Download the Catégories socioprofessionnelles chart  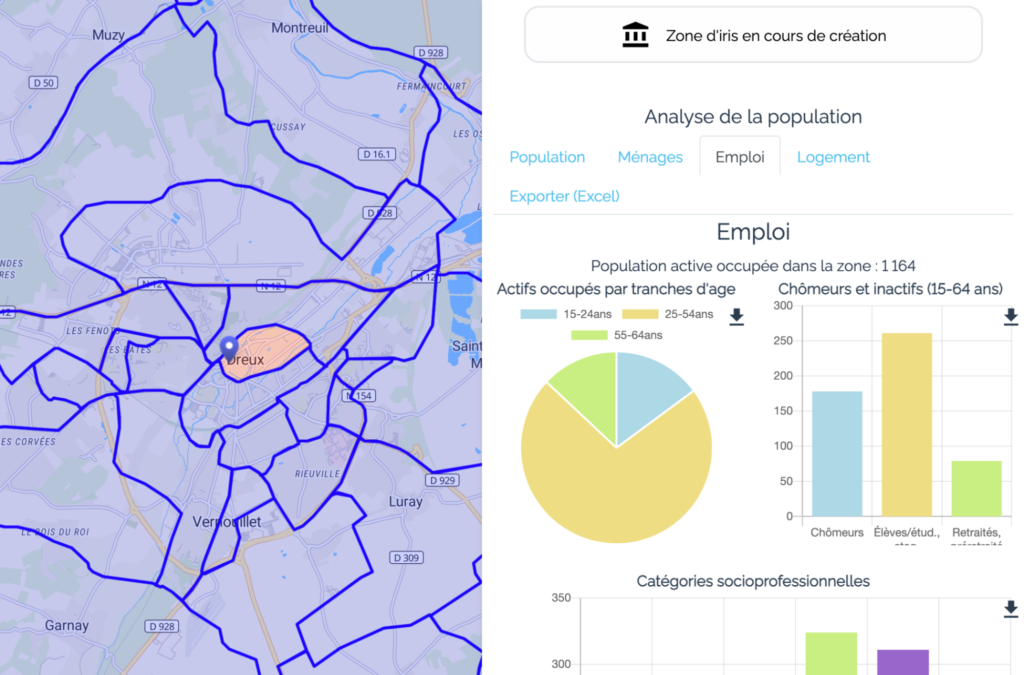coord(1010,607)
